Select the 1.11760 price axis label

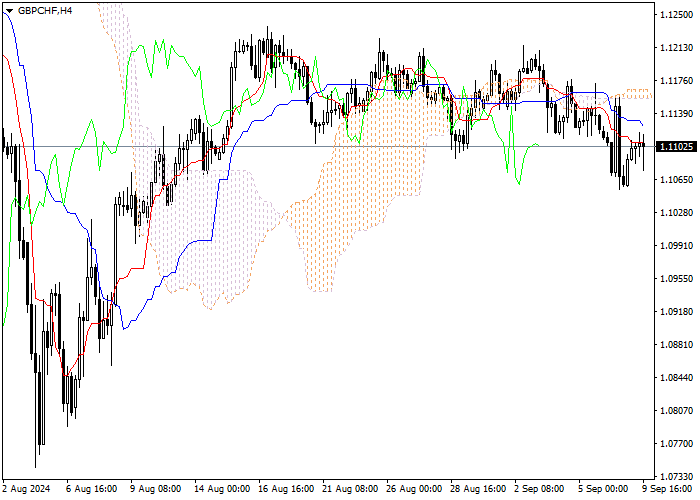point(676,81)
